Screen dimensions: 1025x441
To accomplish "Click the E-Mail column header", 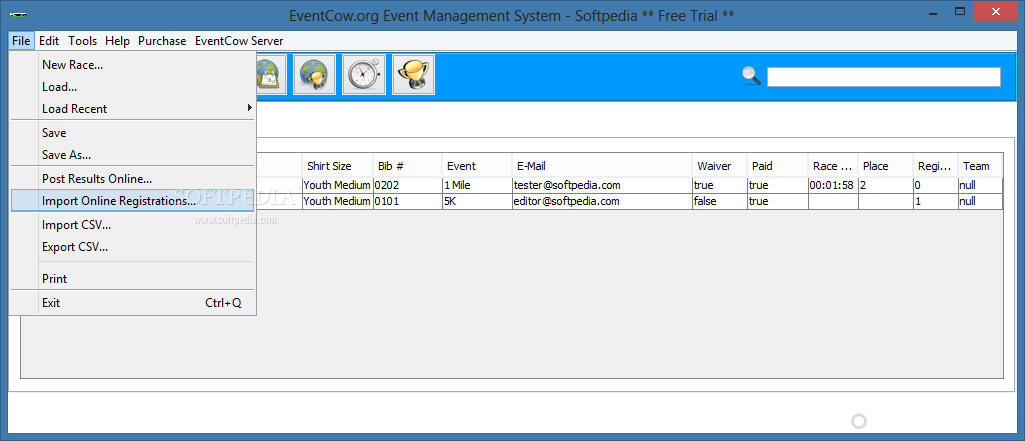I will [602, 166].
